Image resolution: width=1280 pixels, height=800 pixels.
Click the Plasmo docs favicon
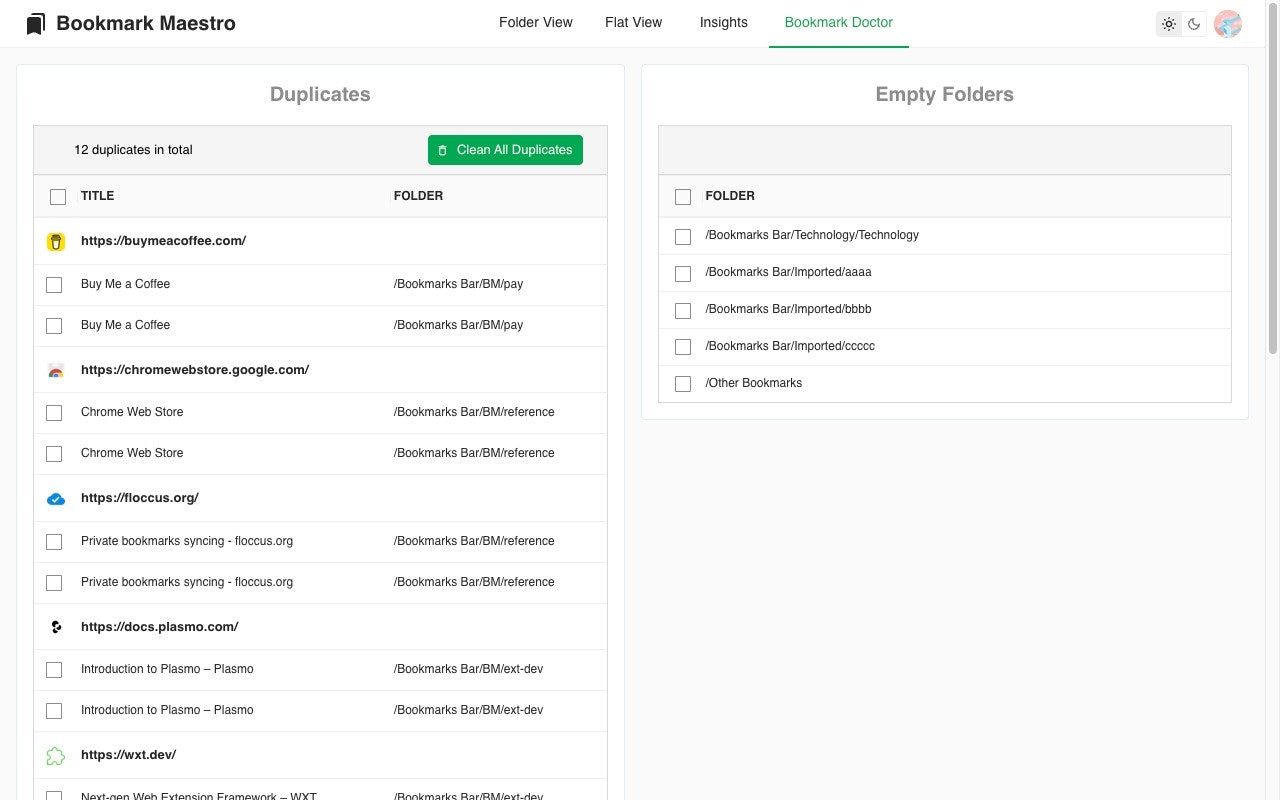(x=55, y=627)
